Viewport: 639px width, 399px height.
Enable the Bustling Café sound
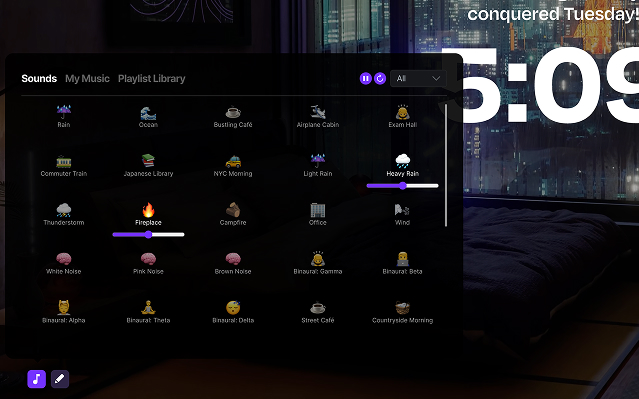tap(233, 116)
